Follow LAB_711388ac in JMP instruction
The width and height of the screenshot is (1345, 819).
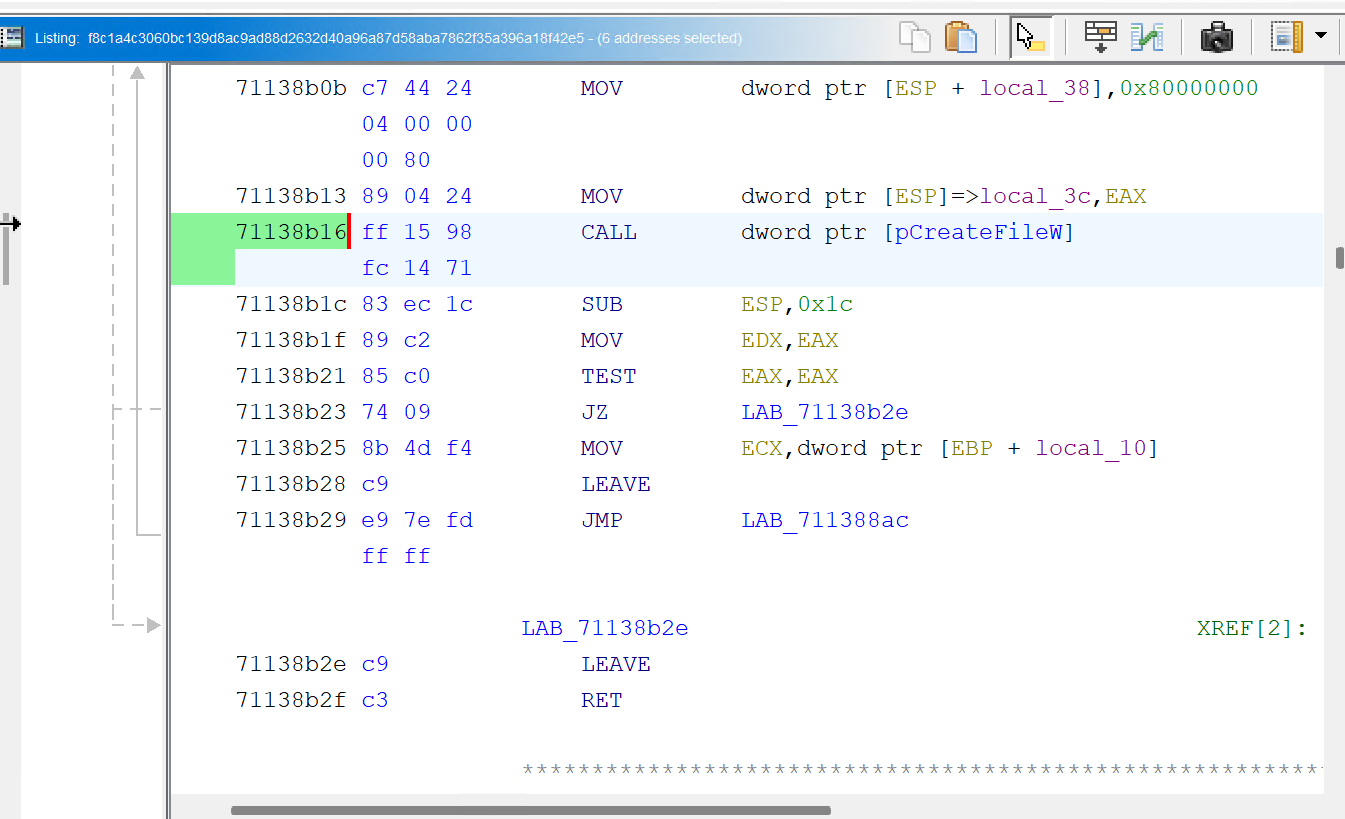point(824,521)
